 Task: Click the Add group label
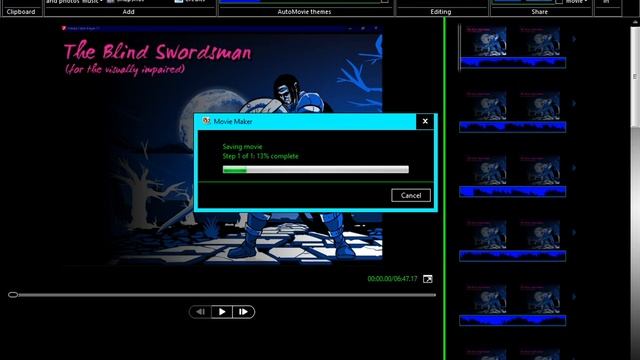(x=129, y=12)
